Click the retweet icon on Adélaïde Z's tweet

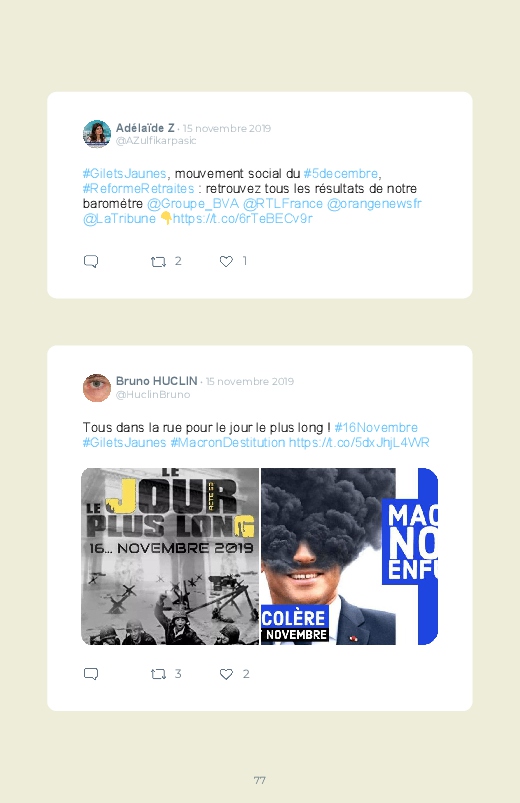click(158, 262)
